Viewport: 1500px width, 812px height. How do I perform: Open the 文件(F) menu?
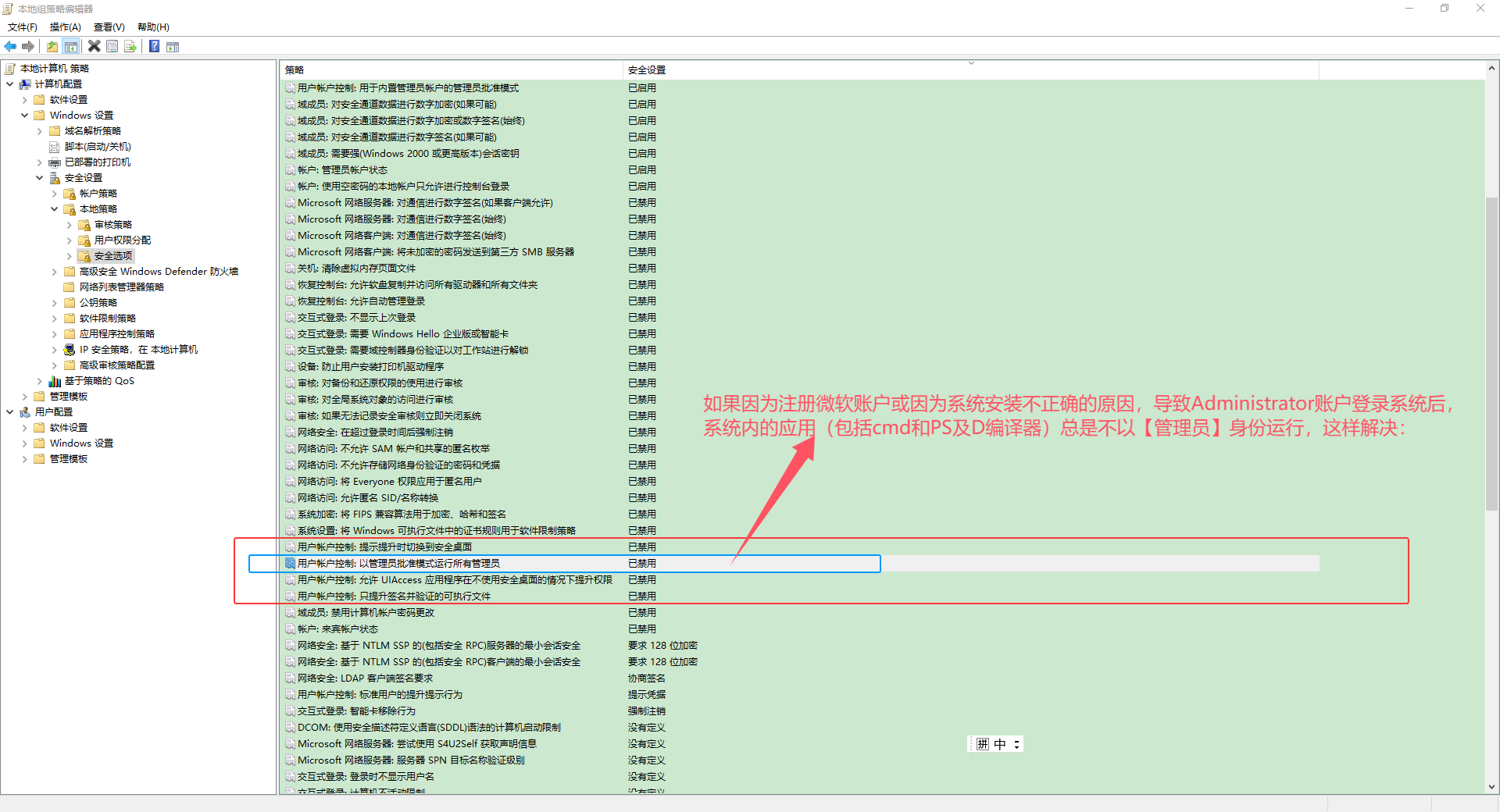[21, 27]
